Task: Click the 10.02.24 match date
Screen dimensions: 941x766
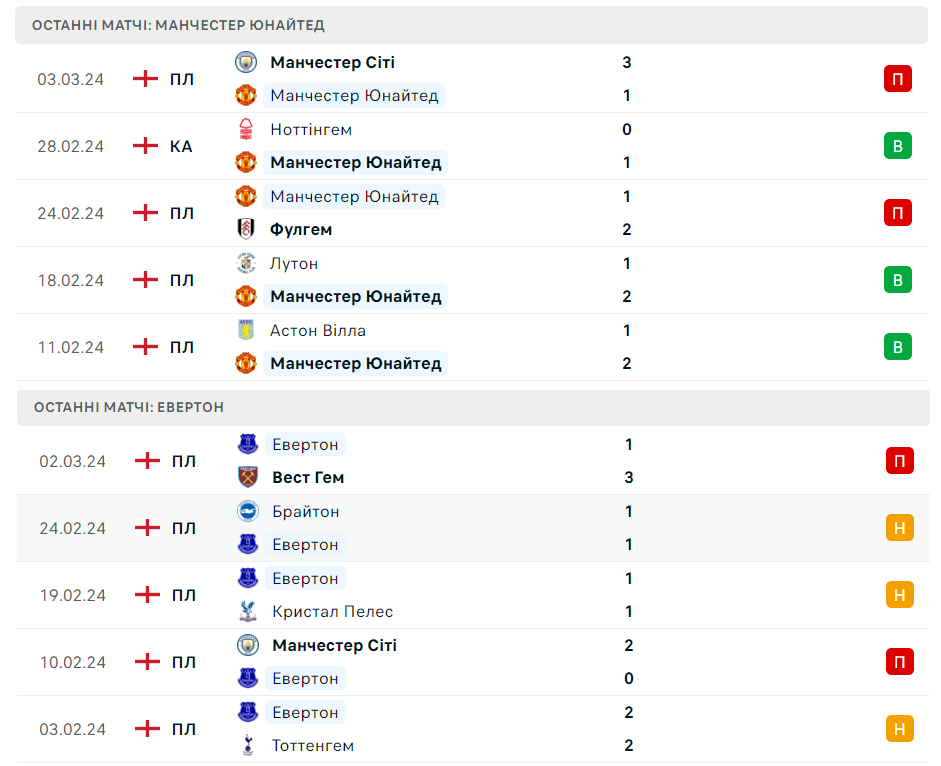Action: (72, 662)
